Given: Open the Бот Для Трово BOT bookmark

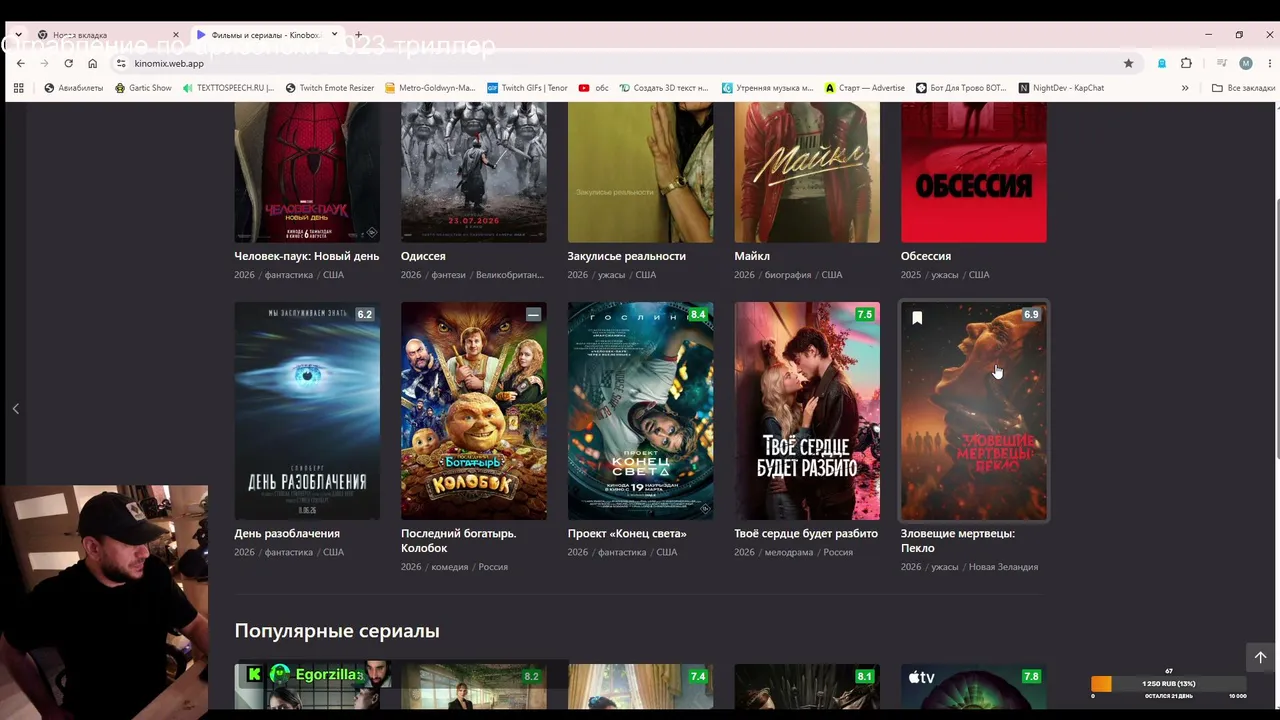Looking at the screenshot, I should (x=961, y=88).
